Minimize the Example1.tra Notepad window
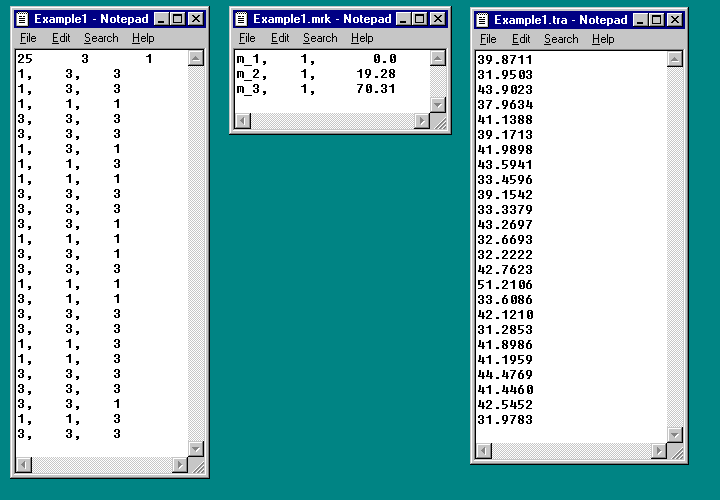This screenshot has width=720, height=500. pos(645,20)
